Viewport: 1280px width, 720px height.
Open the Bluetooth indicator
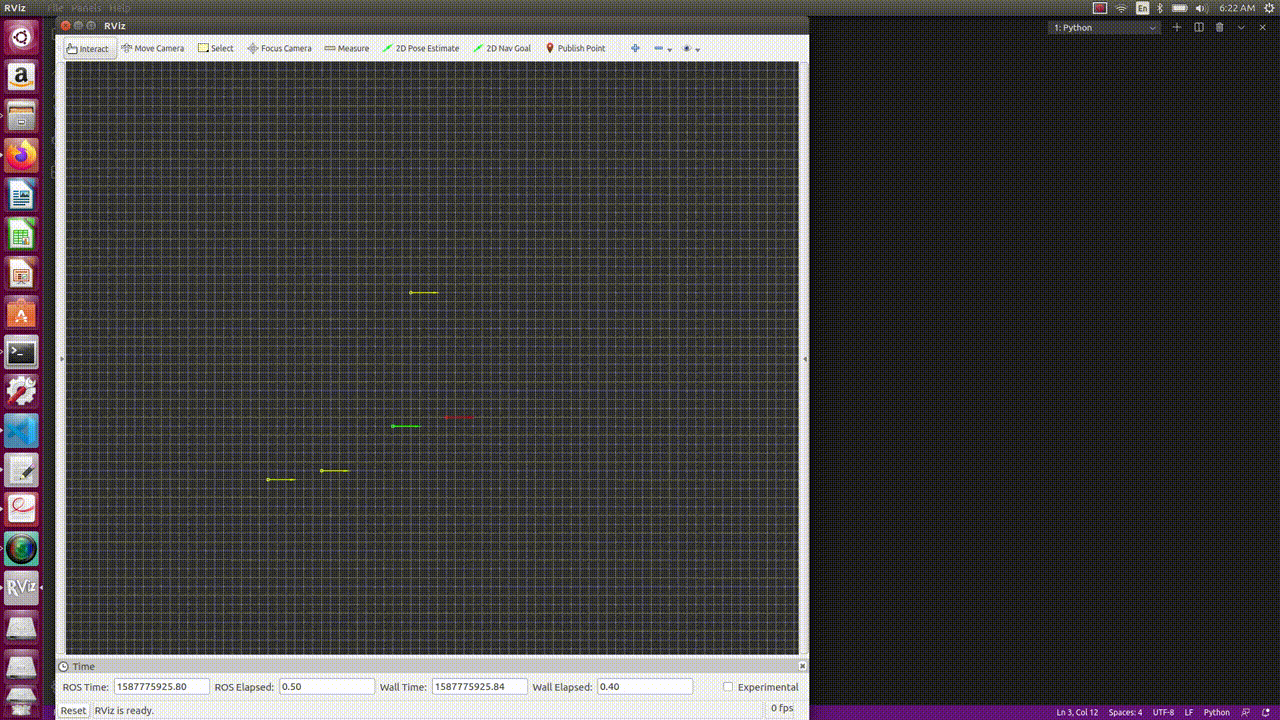(x=1160, y=8)
